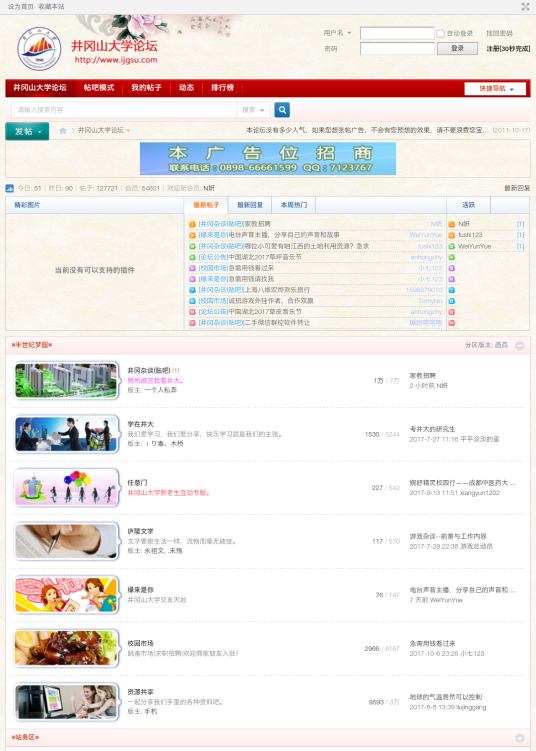The height and width of the screenshot is (751, 536).
Task: Collapse the 半世纪梦园 section with round icon
Action: click(520, 345)
